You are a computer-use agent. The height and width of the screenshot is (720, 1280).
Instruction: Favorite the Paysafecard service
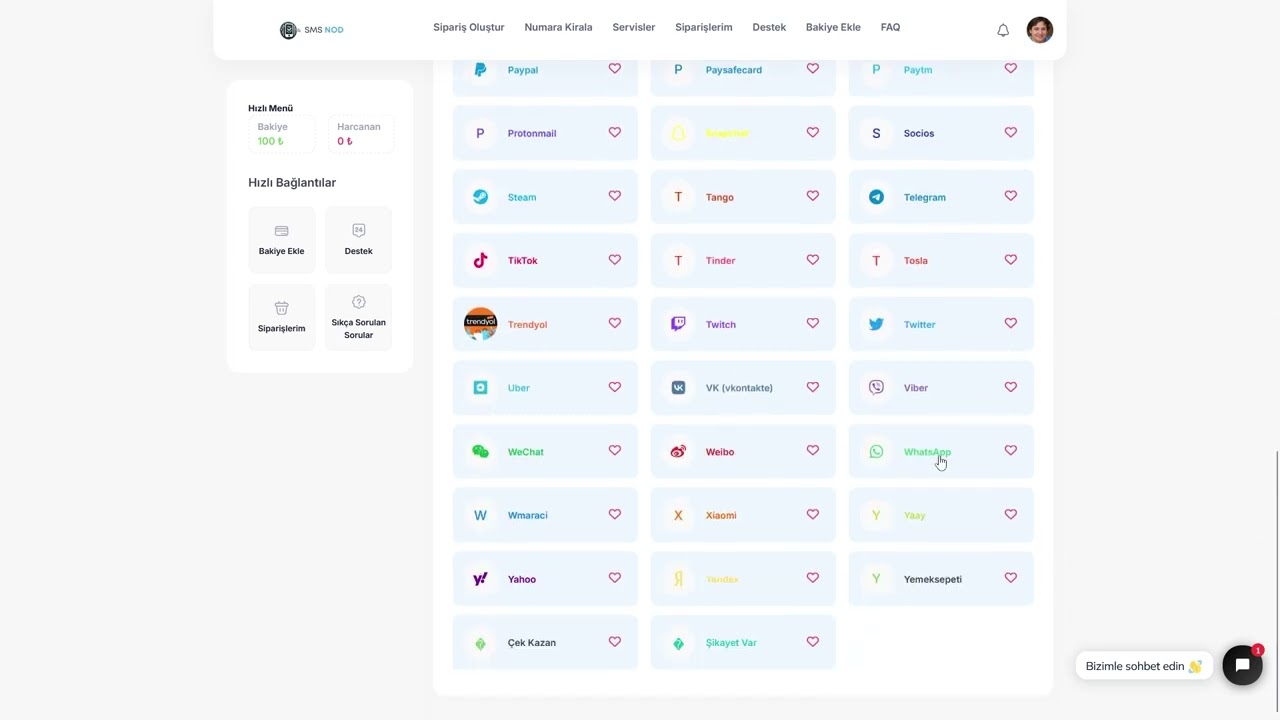(x=813, y=69)
